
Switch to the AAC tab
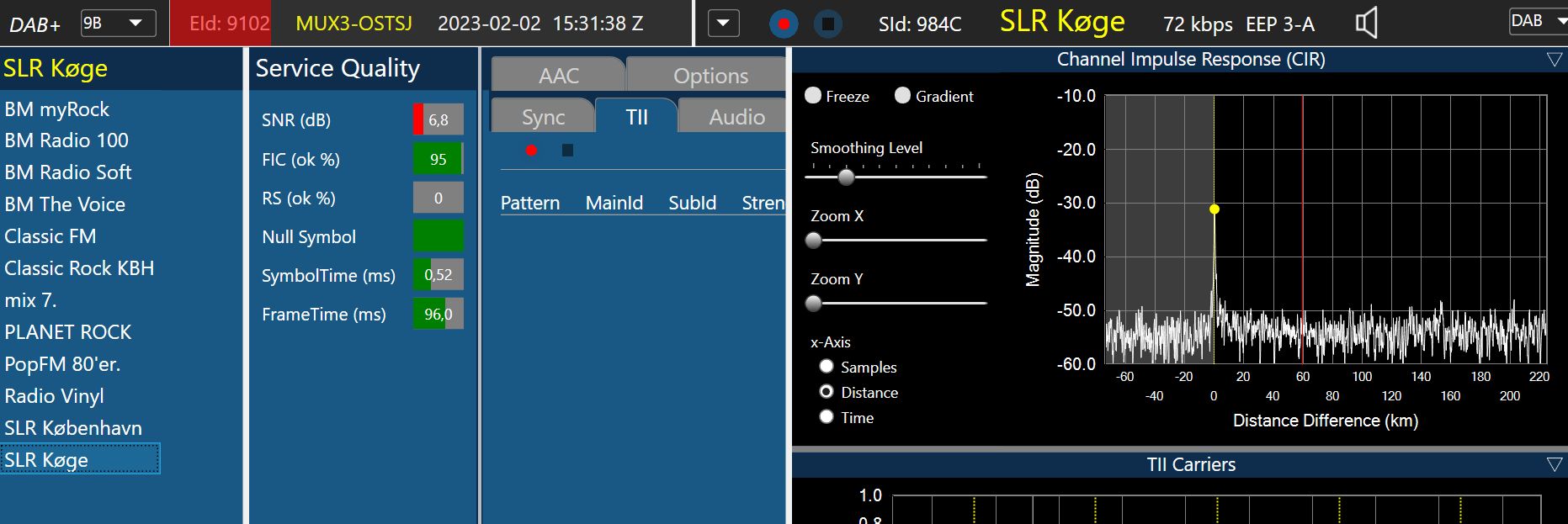558,76
